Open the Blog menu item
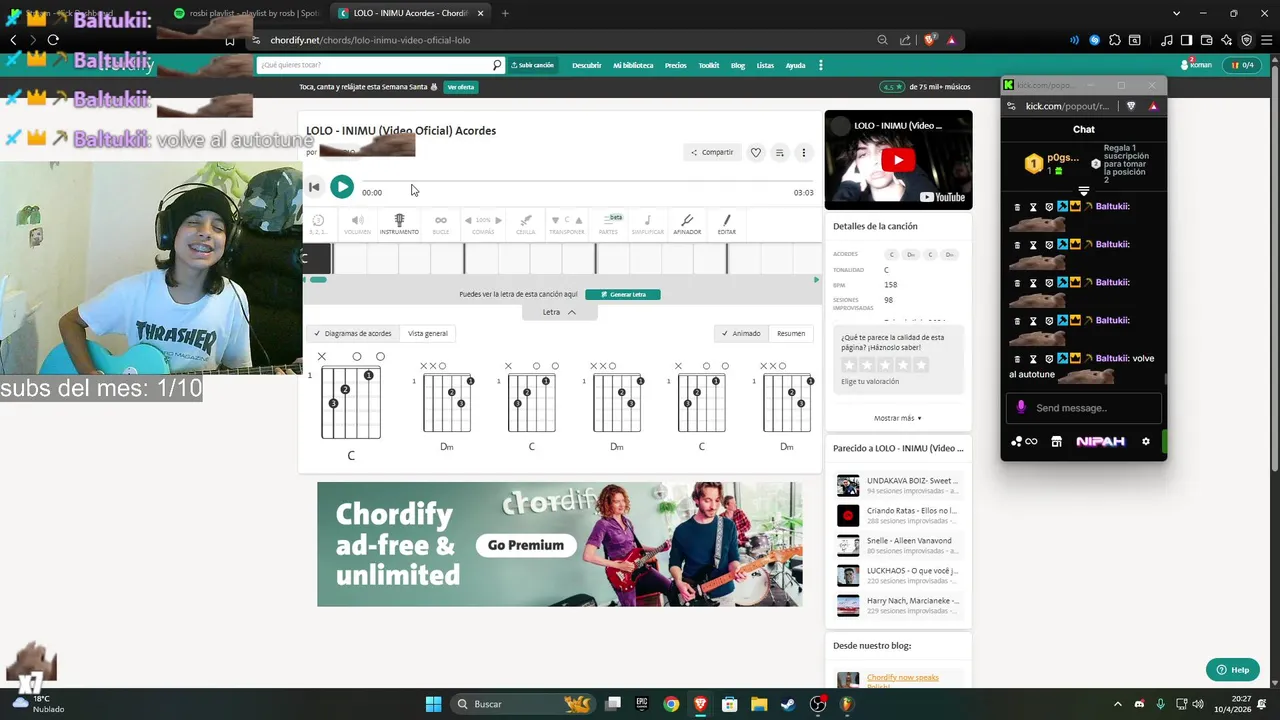Image resolution: width=1280 pixels, height=720 pixels. 738,65
